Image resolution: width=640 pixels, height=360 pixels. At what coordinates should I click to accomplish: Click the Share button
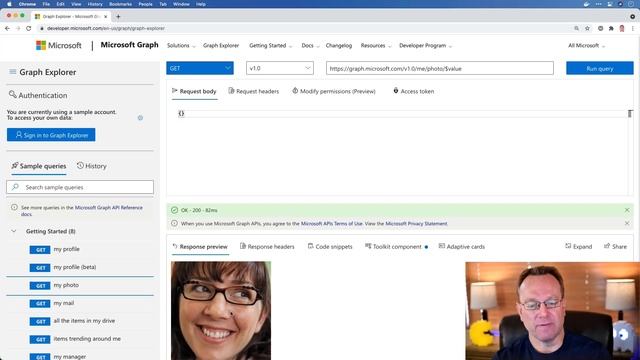615,247
